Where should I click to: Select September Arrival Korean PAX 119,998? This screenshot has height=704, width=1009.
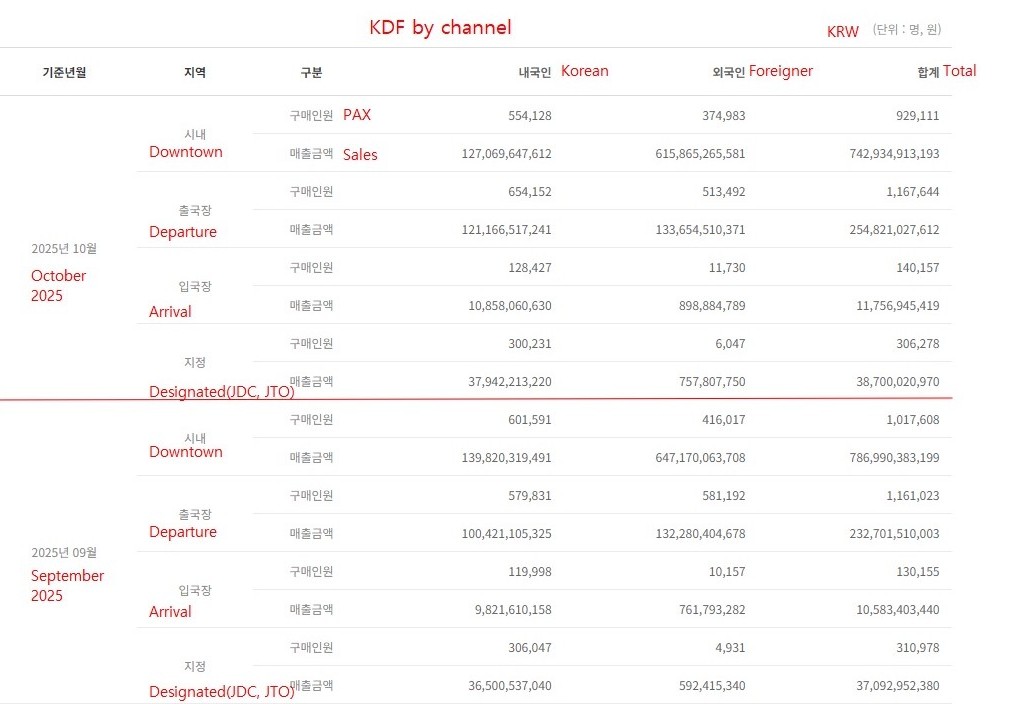point(529,572)
